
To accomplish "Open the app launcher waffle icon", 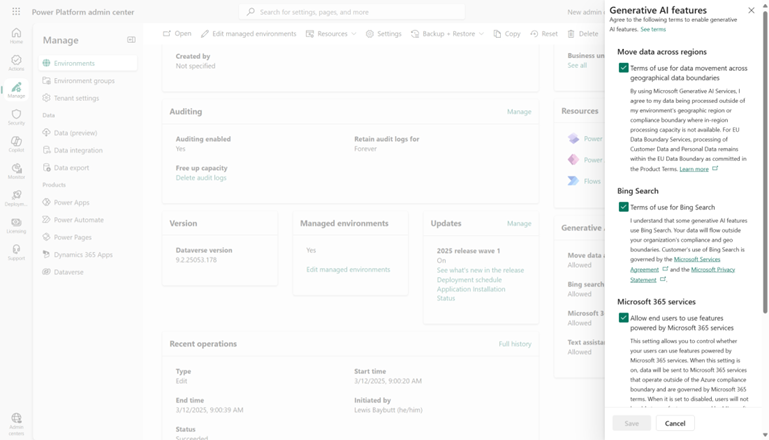I will pyautogui.click(x=16, y=11).
